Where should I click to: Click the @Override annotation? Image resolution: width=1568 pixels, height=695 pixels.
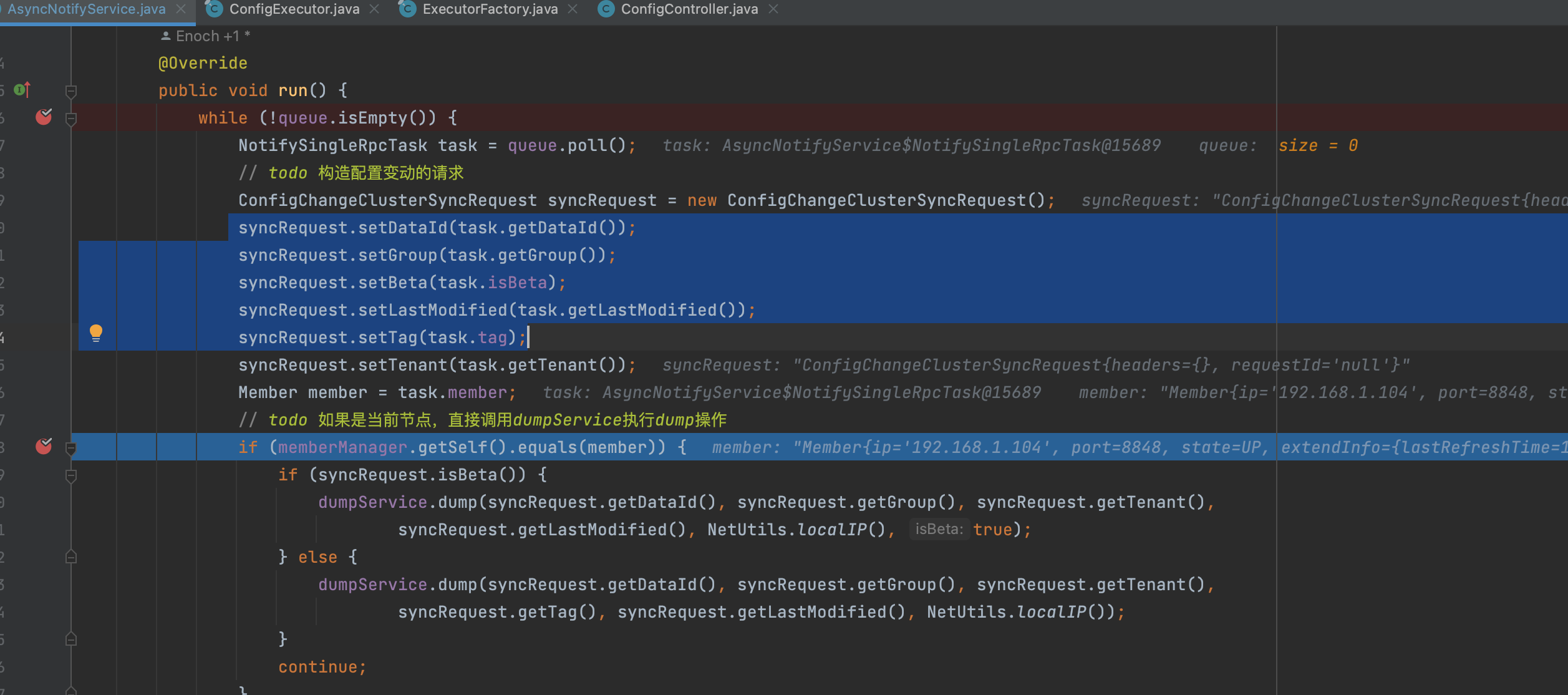203,63
